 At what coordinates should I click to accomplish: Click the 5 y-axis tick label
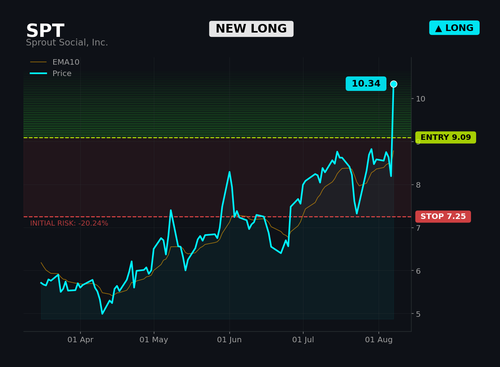tap(418, 314)
